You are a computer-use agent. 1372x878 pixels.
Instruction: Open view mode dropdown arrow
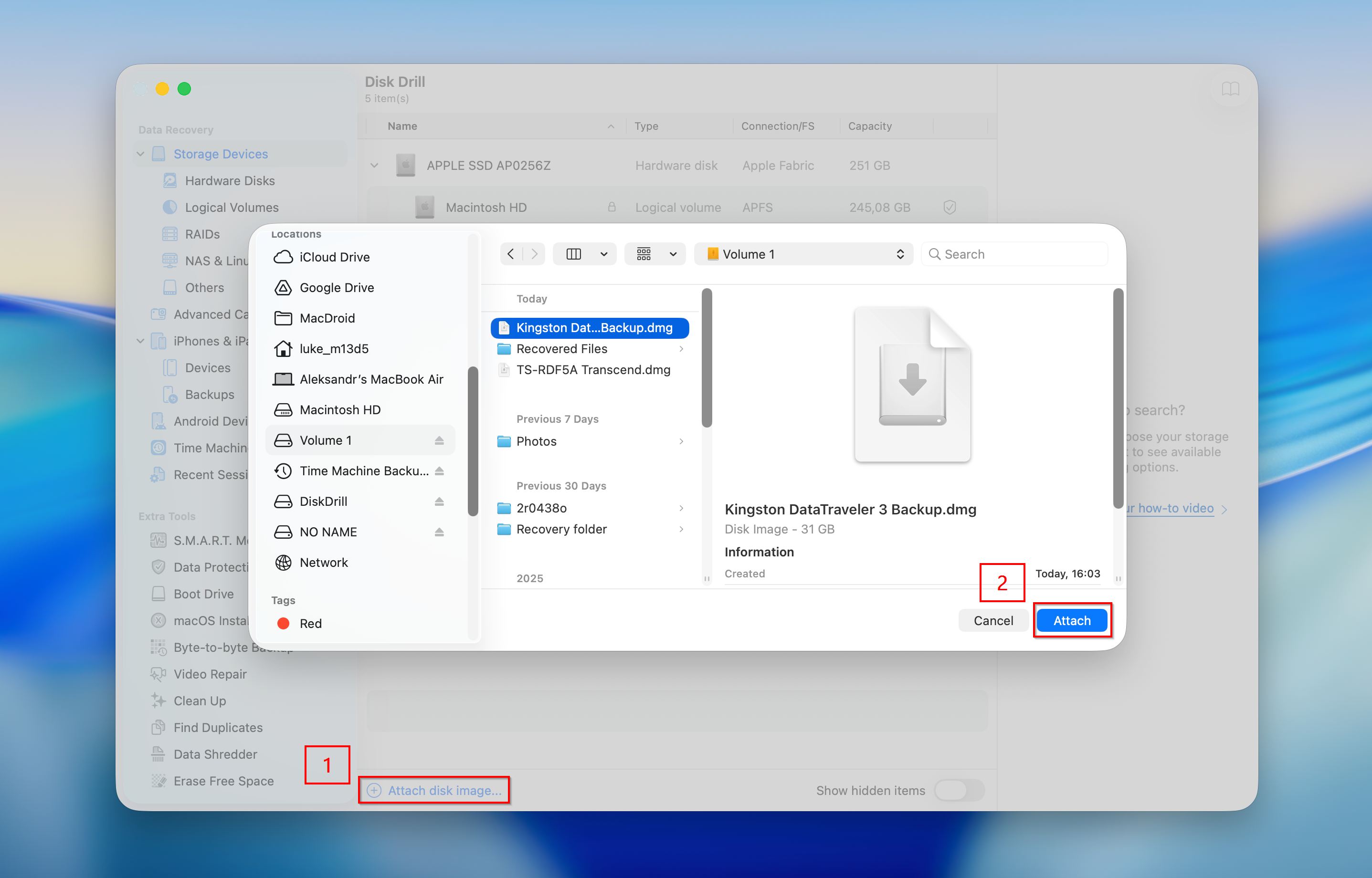(x=604, y=254)
